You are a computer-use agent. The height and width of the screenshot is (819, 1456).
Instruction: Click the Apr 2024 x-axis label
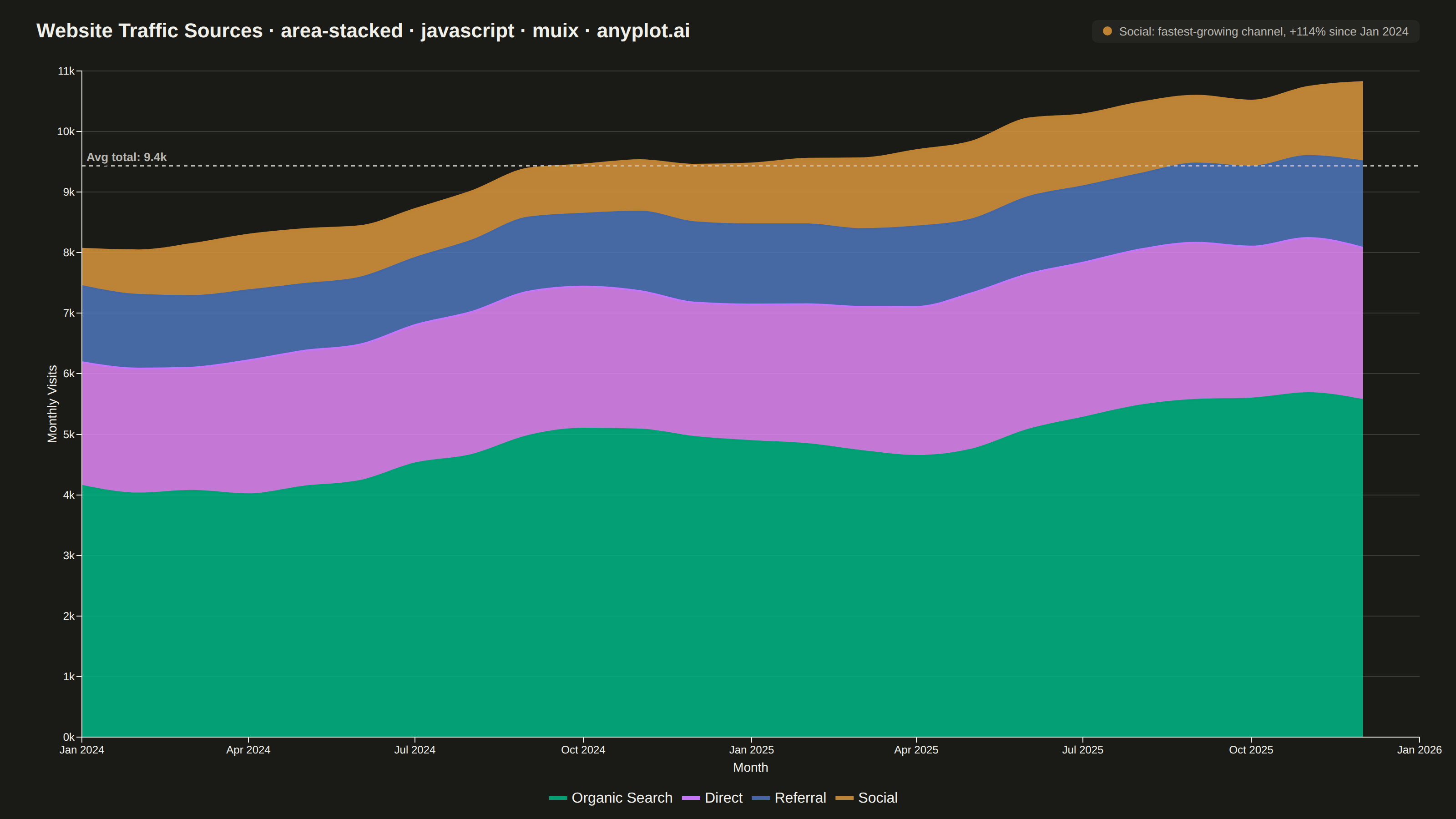click(248, 750)
